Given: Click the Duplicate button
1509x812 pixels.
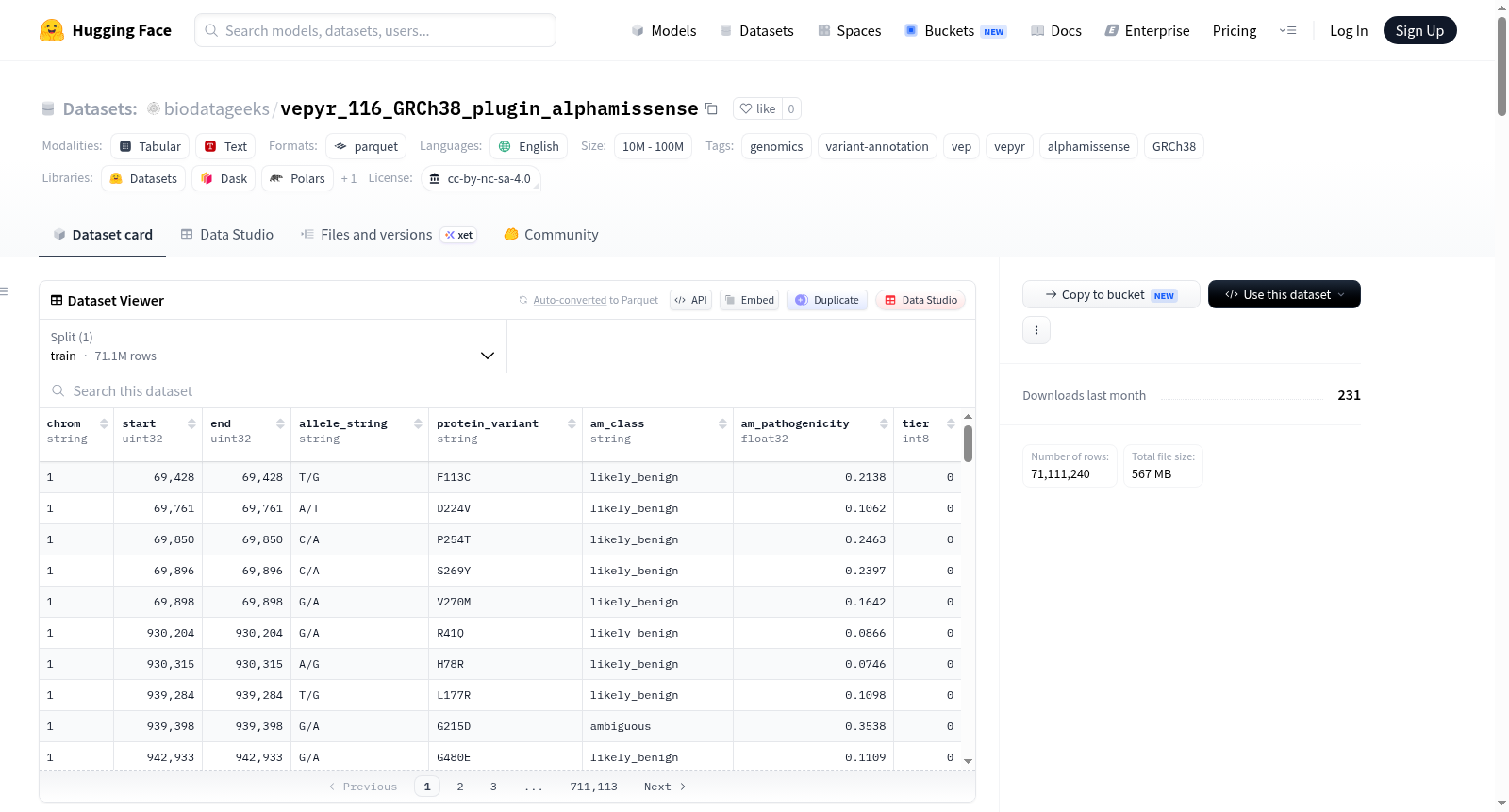Looking at the screenshot, I should pos(827,300).
